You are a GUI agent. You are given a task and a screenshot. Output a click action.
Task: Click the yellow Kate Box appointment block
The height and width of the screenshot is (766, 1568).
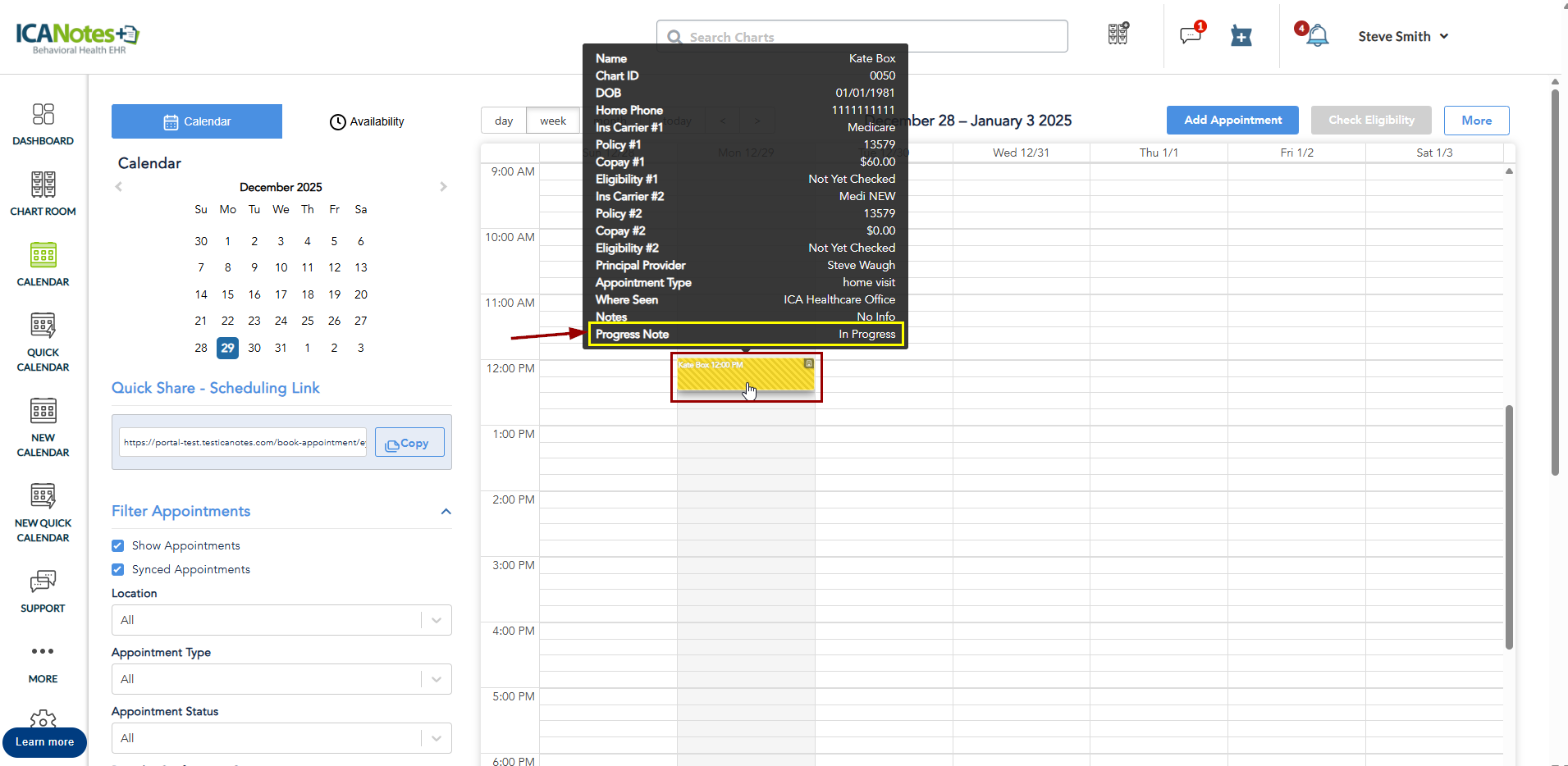coord(745,376)
